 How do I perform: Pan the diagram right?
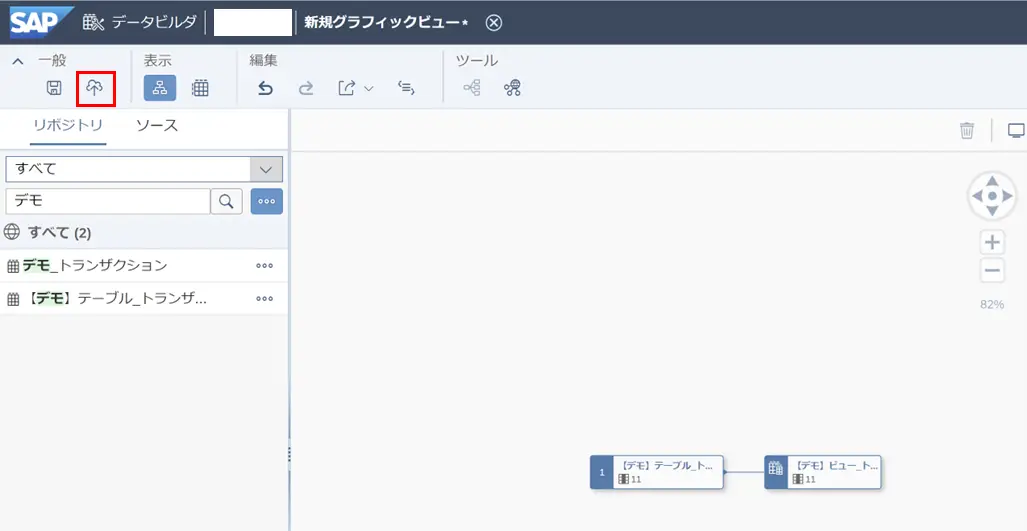(x=1009, y=196)
